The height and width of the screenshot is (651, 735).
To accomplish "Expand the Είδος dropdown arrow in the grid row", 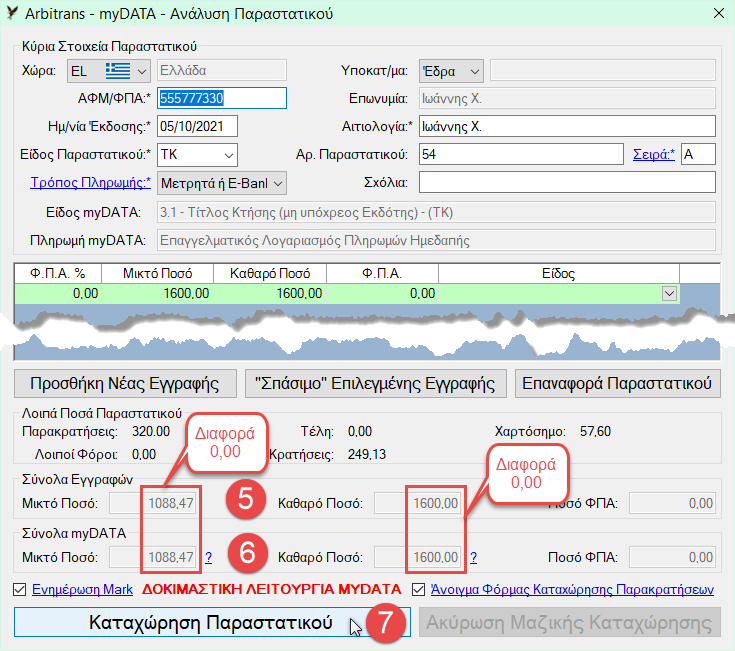I will [x=669, y=293].
